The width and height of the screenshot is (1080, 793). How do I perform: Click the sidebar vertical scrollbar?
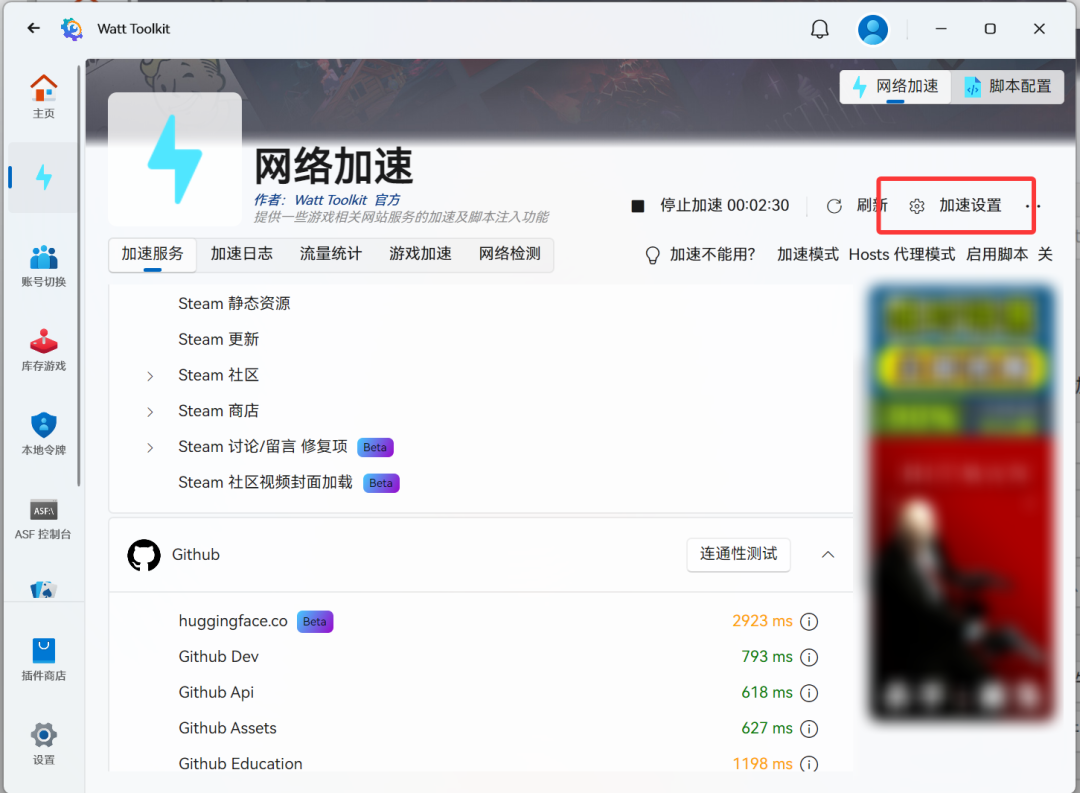click(x=80, y=276)
